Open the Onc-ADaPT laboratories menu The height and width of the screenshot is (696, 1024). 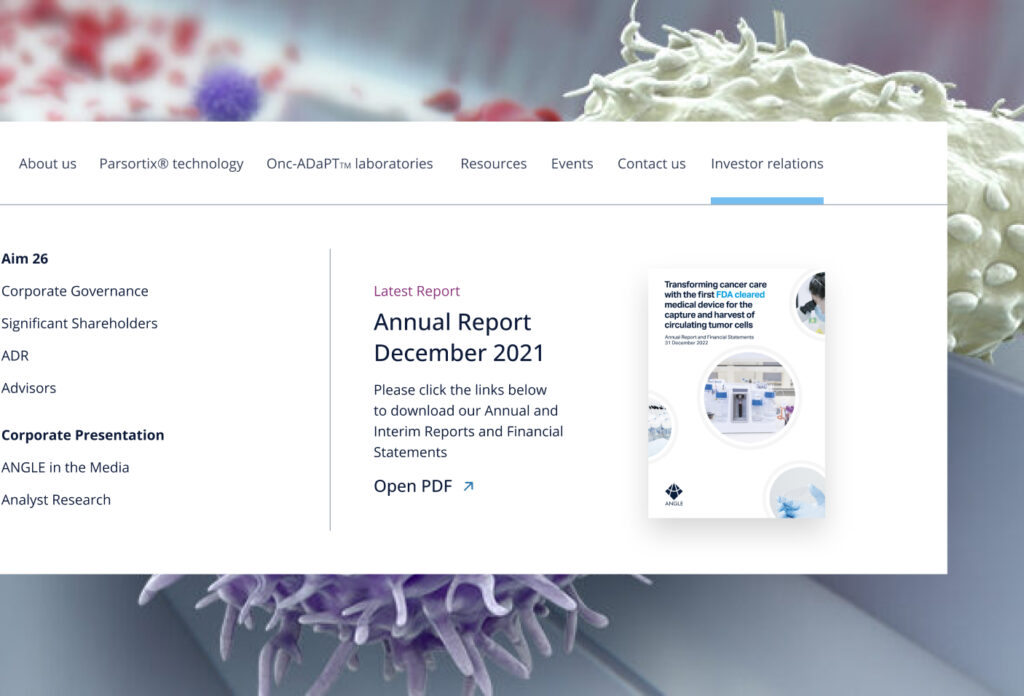coord(349,164)
